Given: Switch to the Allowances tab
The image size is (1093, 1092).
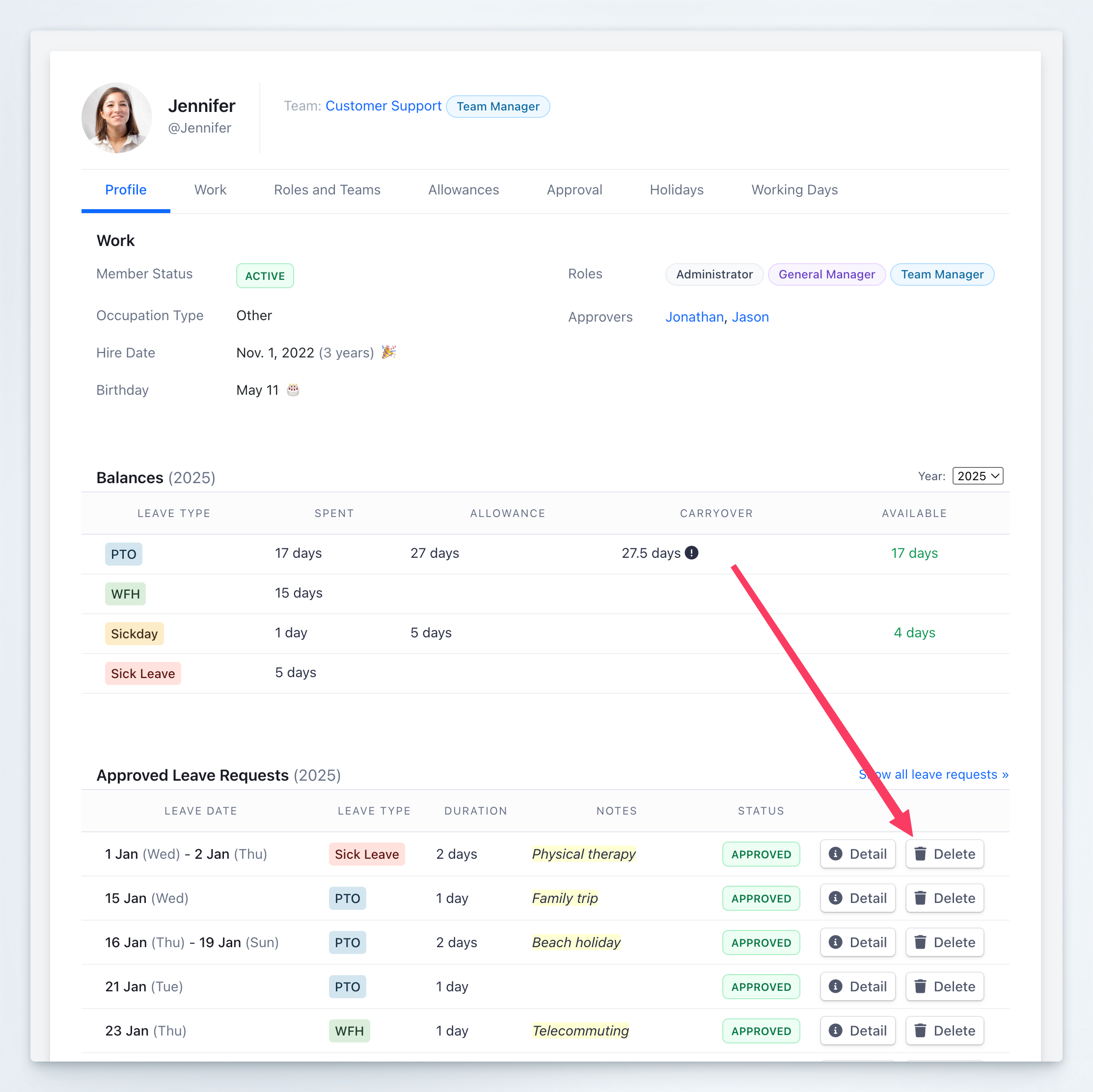Looking at the screenshot, I should tap(464, 190).
